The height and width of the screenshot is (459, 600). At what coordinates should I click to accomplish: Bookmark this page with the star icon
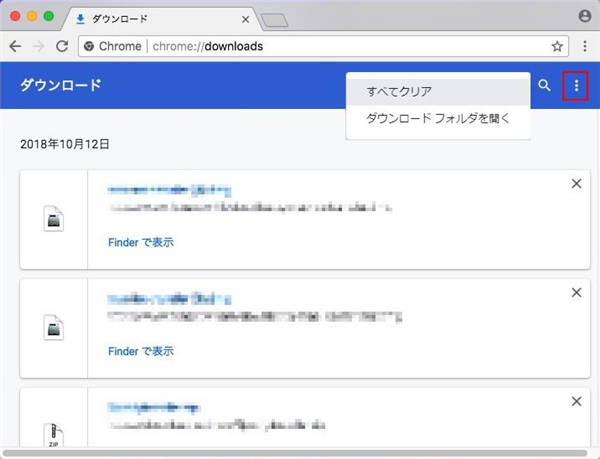click(x=557, y=46)
